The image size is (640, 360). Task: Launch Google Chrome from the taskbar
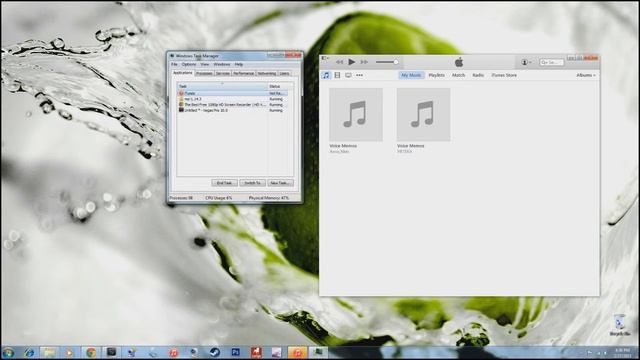click(x=91, y=353)
